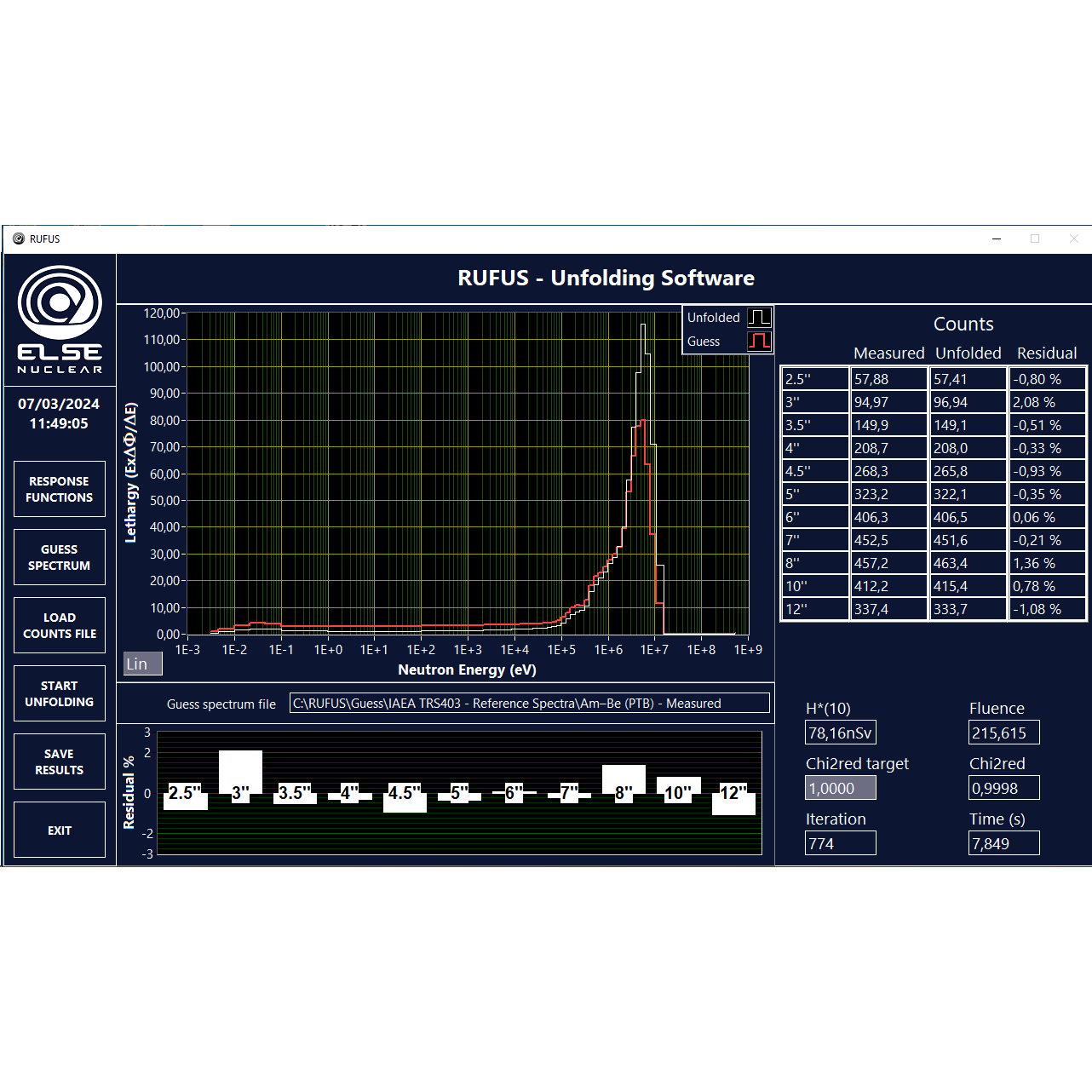This screenshot has width=1092, height=1092.
Task: Exit the RUFUS application
Action: click(60, 830)
